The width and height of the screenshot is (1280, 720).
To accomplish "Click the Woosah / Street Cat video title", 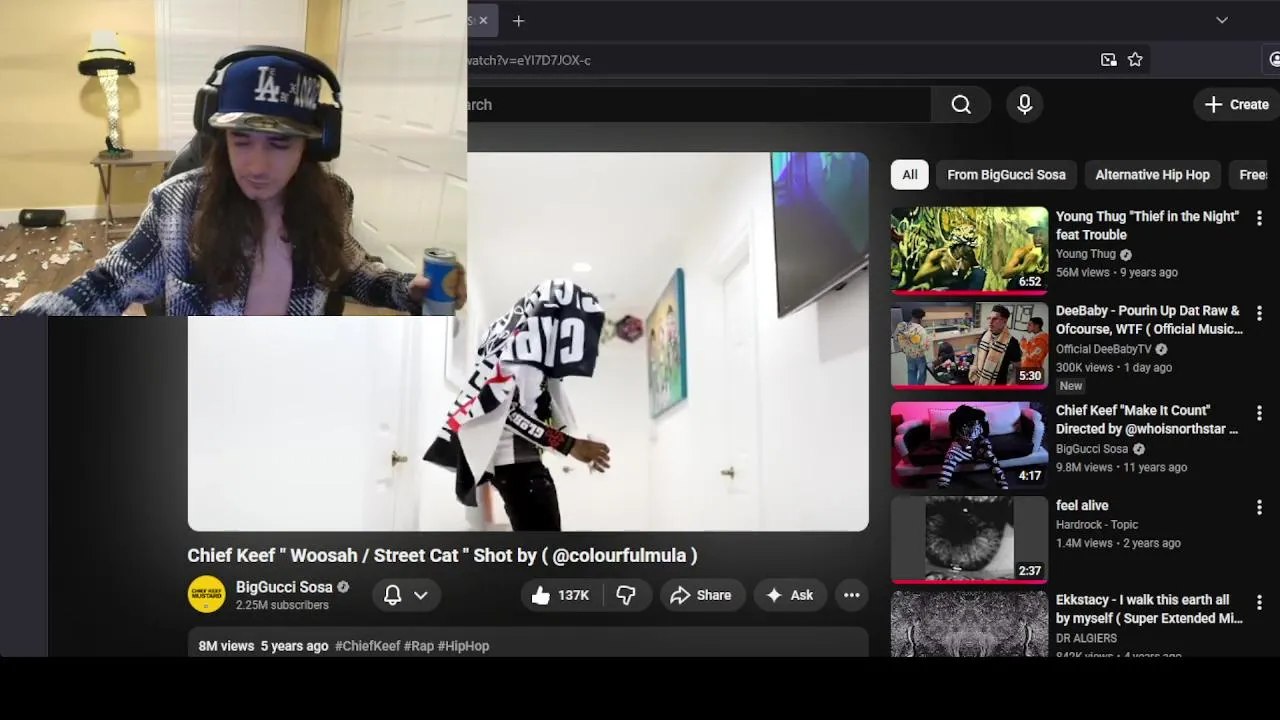I will (442, 555).
